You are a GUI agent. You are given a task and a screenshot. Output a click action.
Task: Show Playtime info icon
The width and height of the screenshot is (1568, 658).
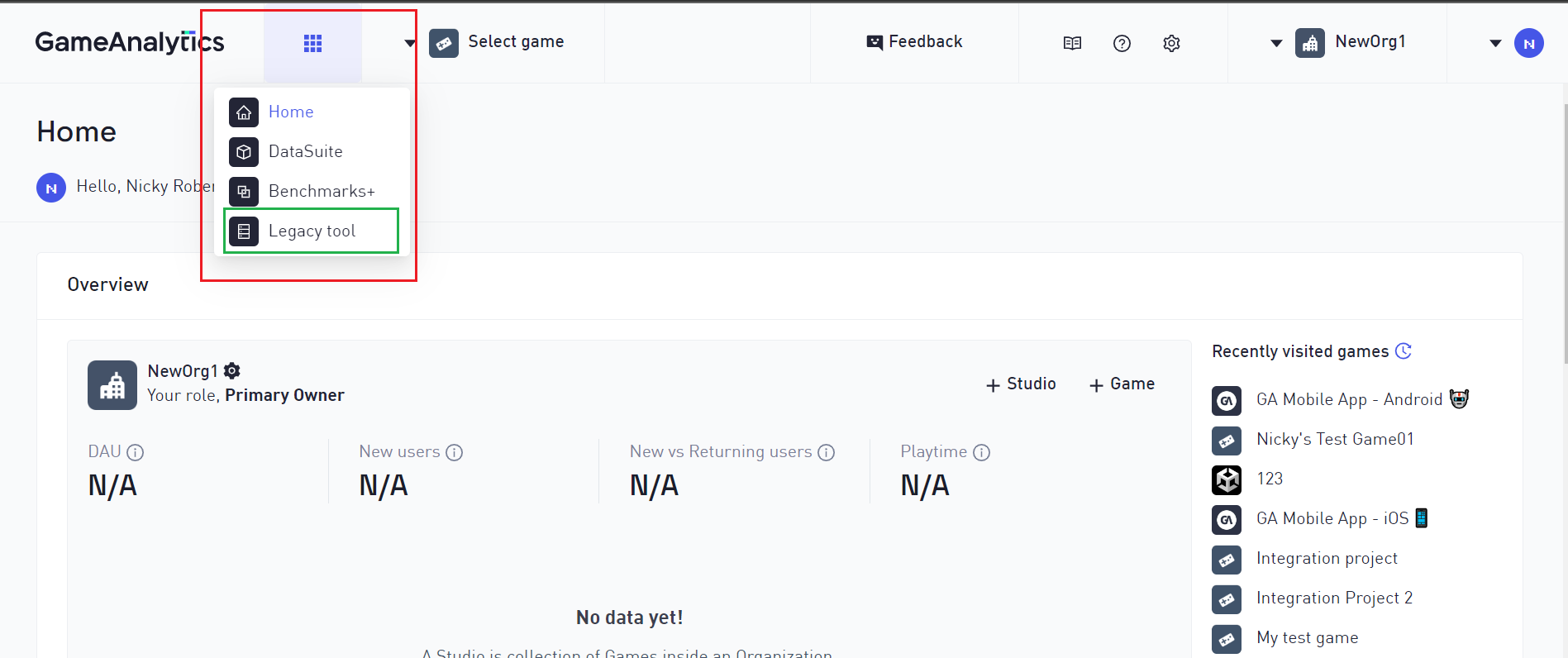pos(981,452)
